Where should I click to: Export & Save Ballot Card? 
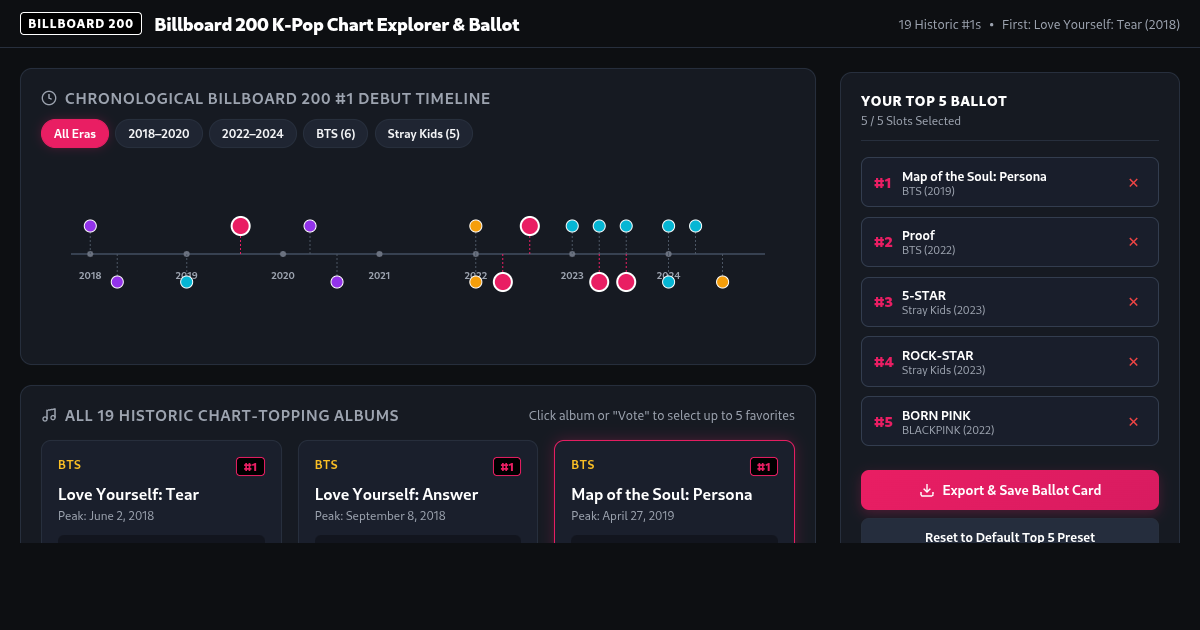tap(1010, 490)
